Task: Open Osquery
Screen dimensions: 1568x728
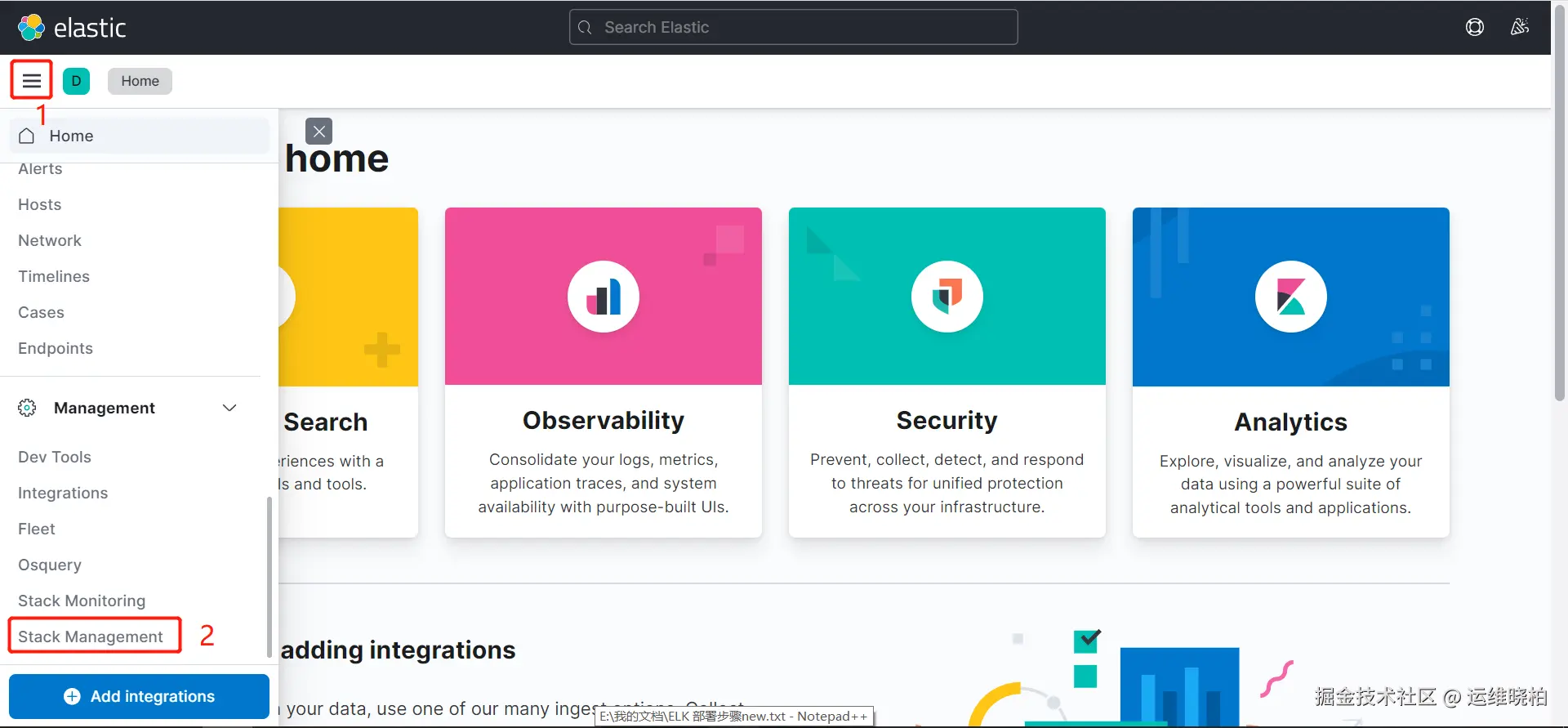Action: 50,565
